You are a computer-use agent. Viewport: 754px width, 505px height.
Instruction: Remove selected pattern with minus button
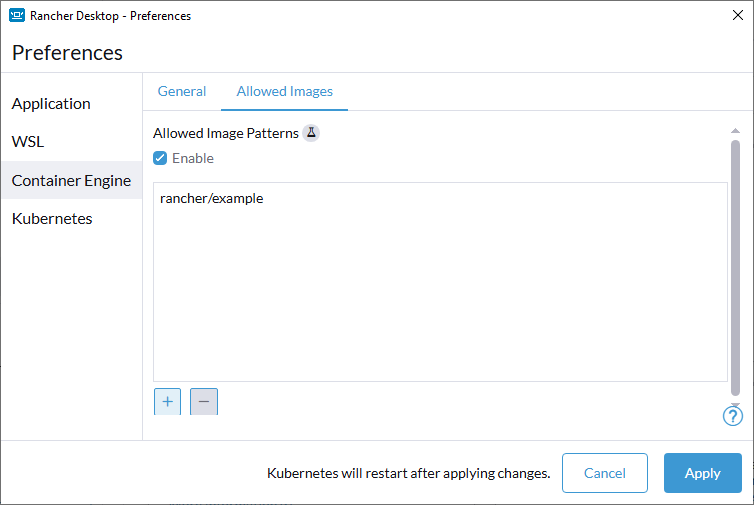[204, 401]
